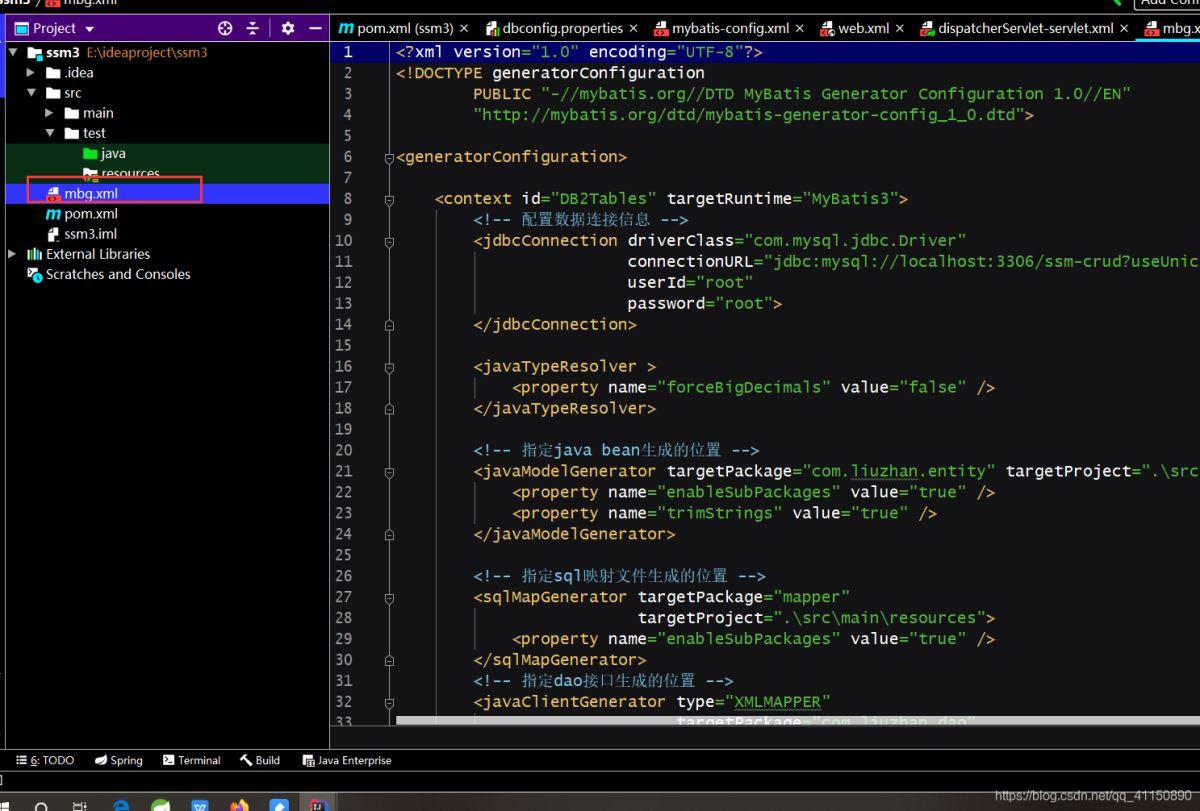Hide the Project panel with minus icon
Viewport: 1200px width, 811px height.
[x=315, y=29]
